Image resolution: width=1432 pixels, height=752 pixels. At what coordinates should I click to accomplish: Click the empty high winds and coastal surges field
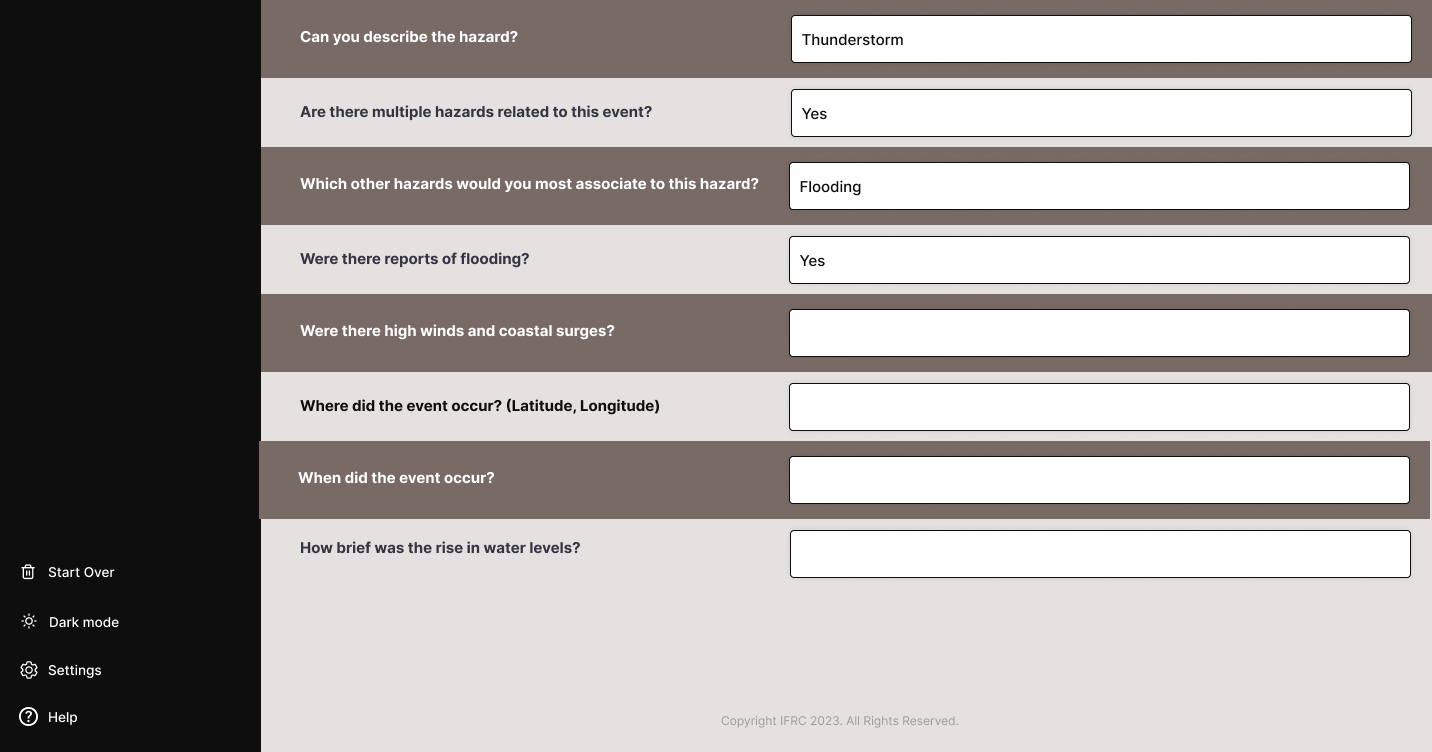pos(1099,332)
